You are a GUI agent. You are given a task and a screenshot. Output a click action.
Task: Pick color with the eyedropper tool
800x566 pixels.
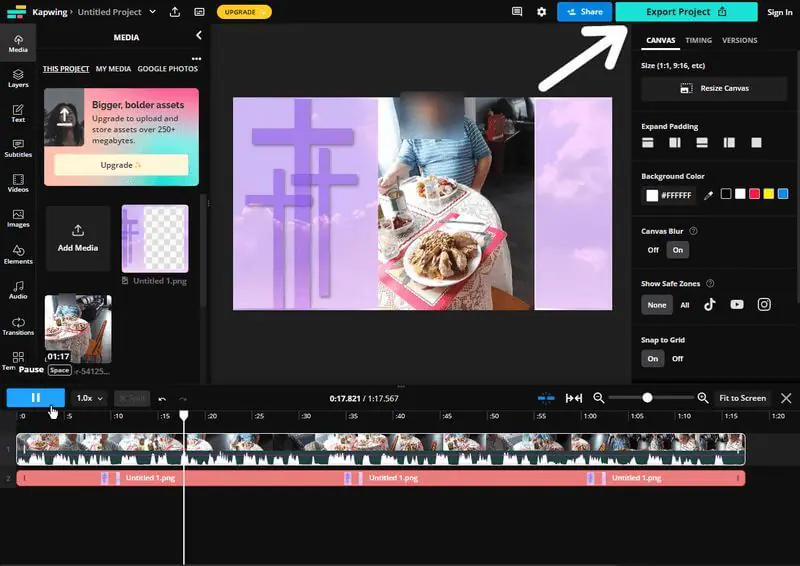(x=708, y=195)
